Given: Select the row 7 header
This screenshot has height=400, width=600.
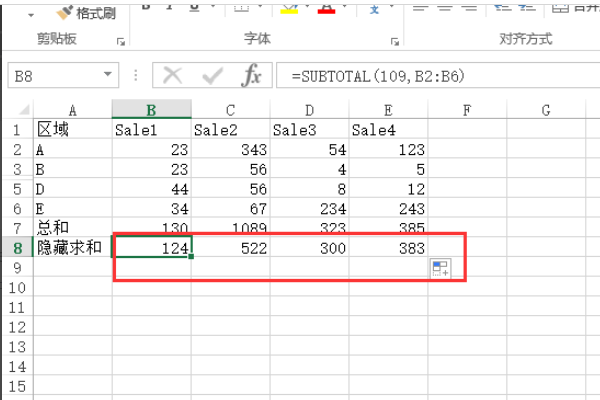Looking at the screenshot, I should tap(16, 228).
